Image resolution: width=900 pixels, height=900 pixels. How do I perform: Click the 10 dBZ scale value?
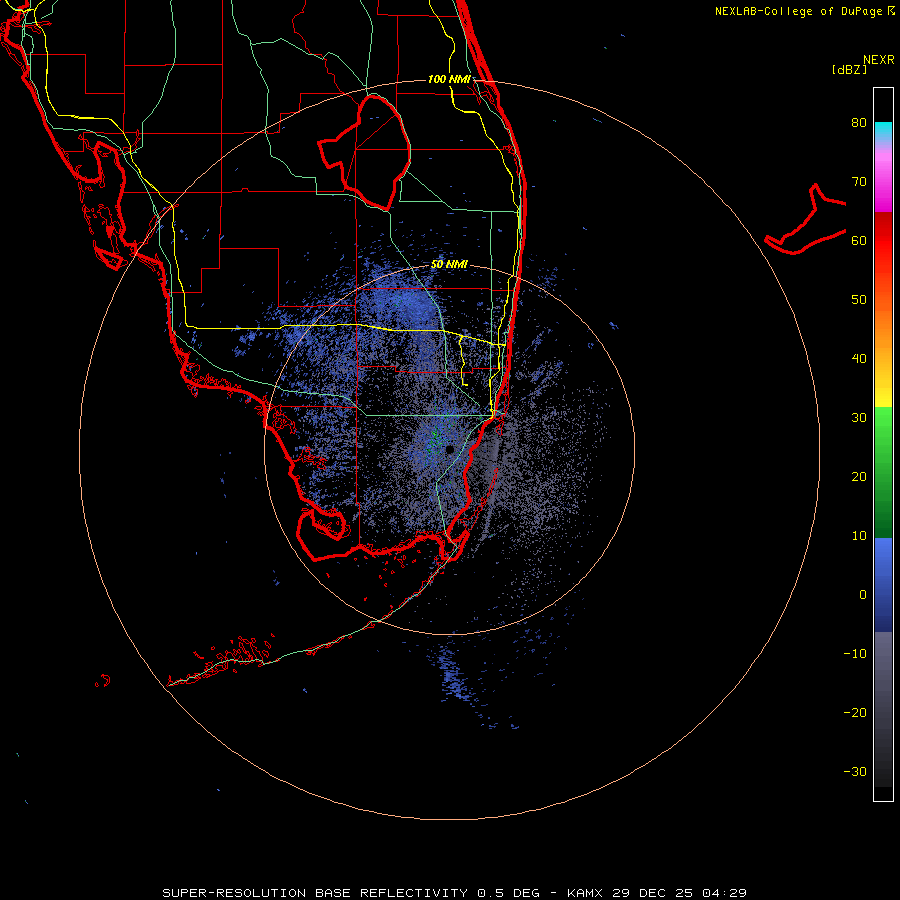[x=859, y=536]
